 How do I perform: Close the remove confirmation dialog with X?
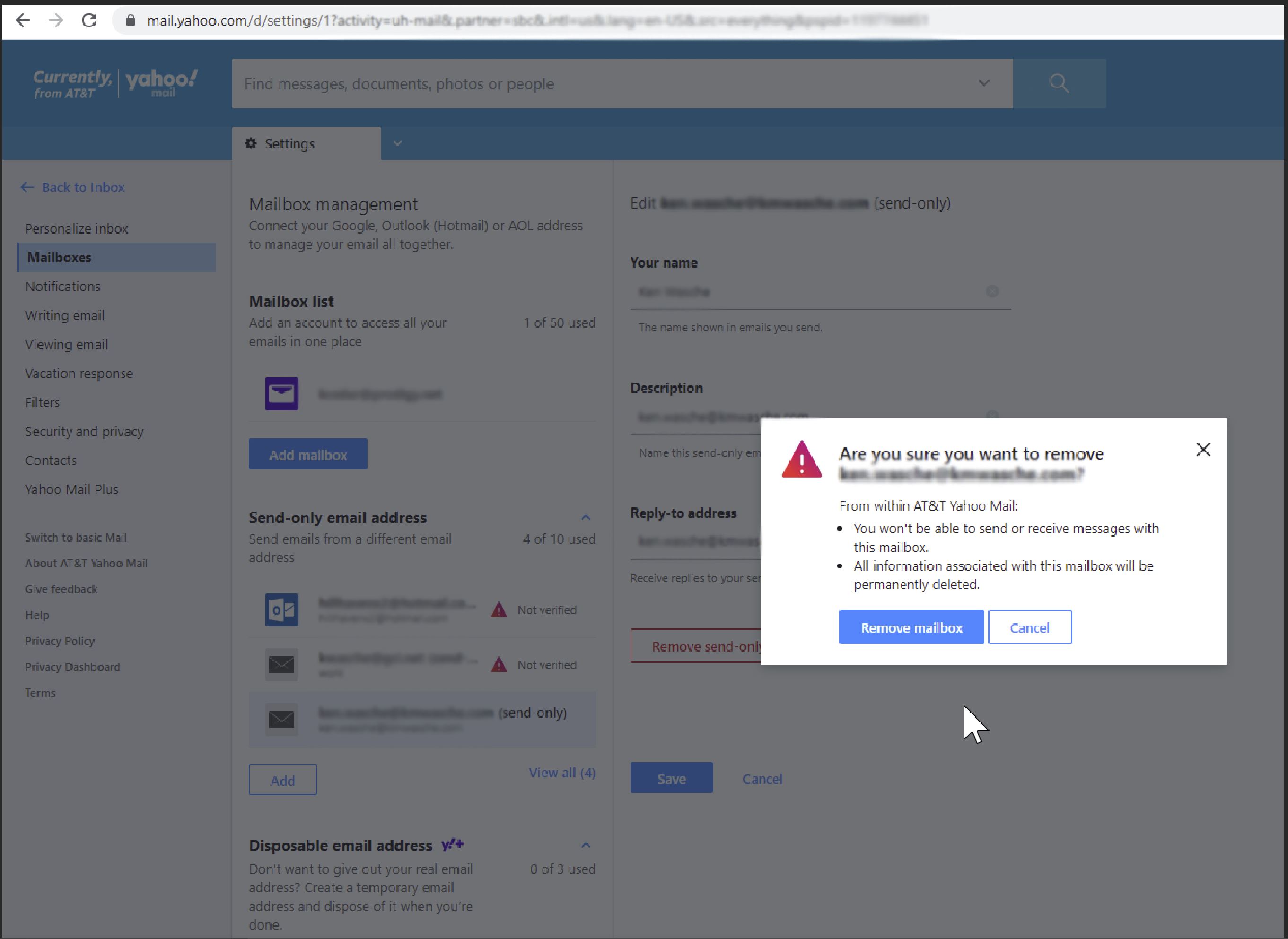(x=1203, y=450)
